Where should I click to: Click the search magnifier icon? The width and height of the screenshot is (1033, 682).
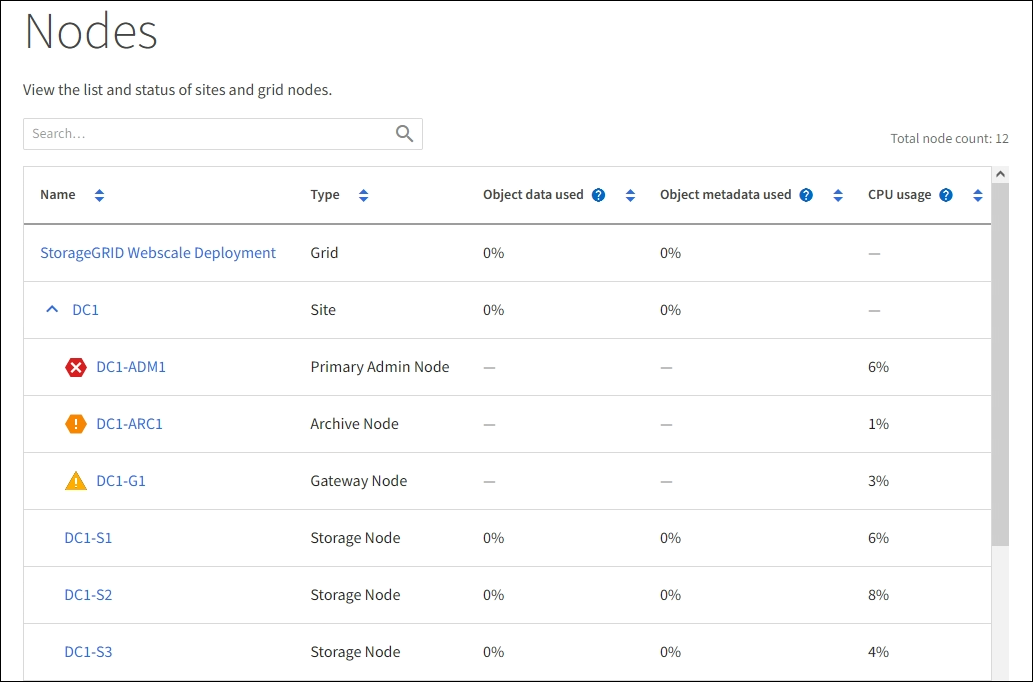click(404, 134)
